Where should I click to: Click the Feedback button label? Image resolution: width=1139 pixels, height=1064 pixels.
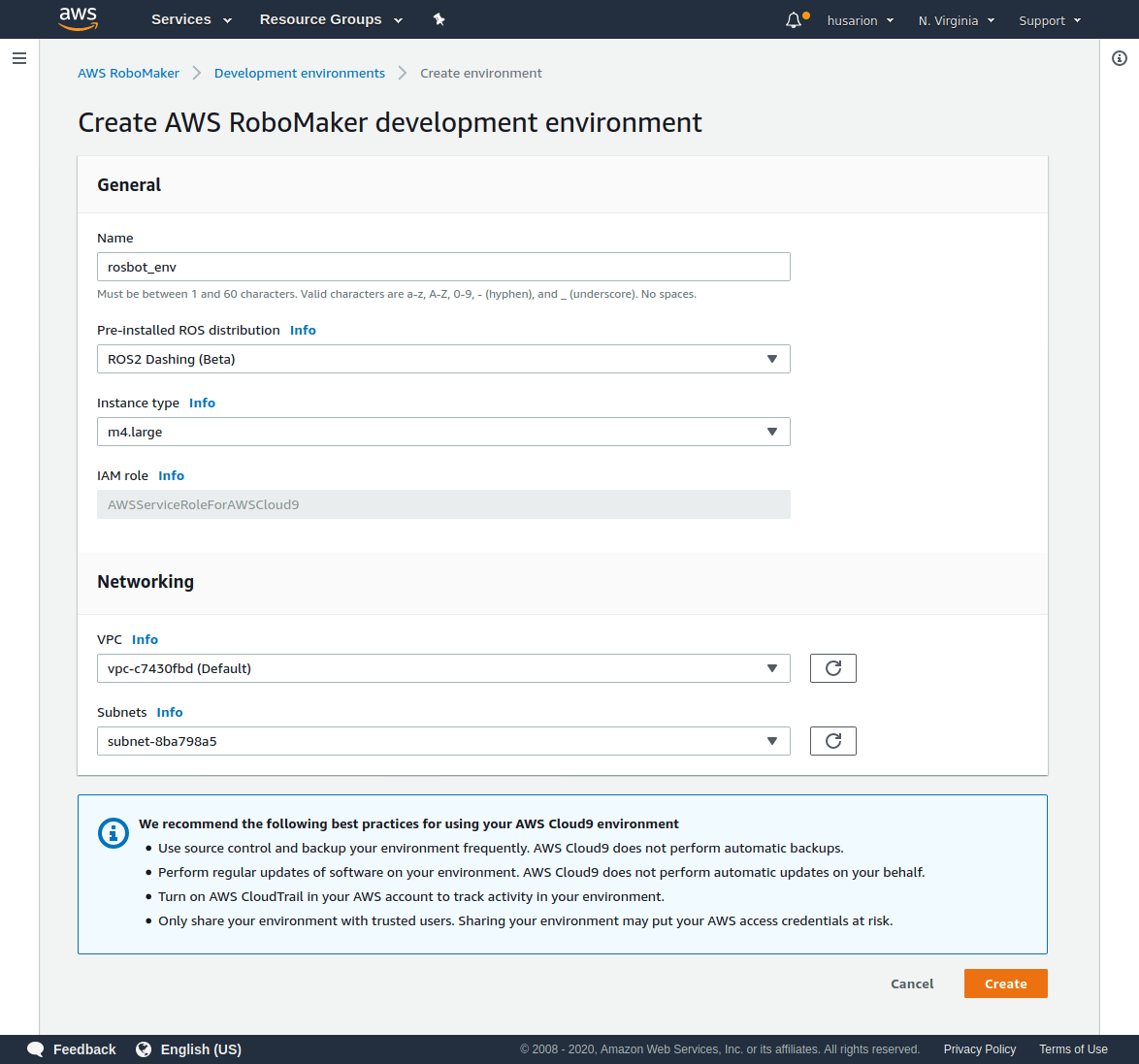(84, 1049)
